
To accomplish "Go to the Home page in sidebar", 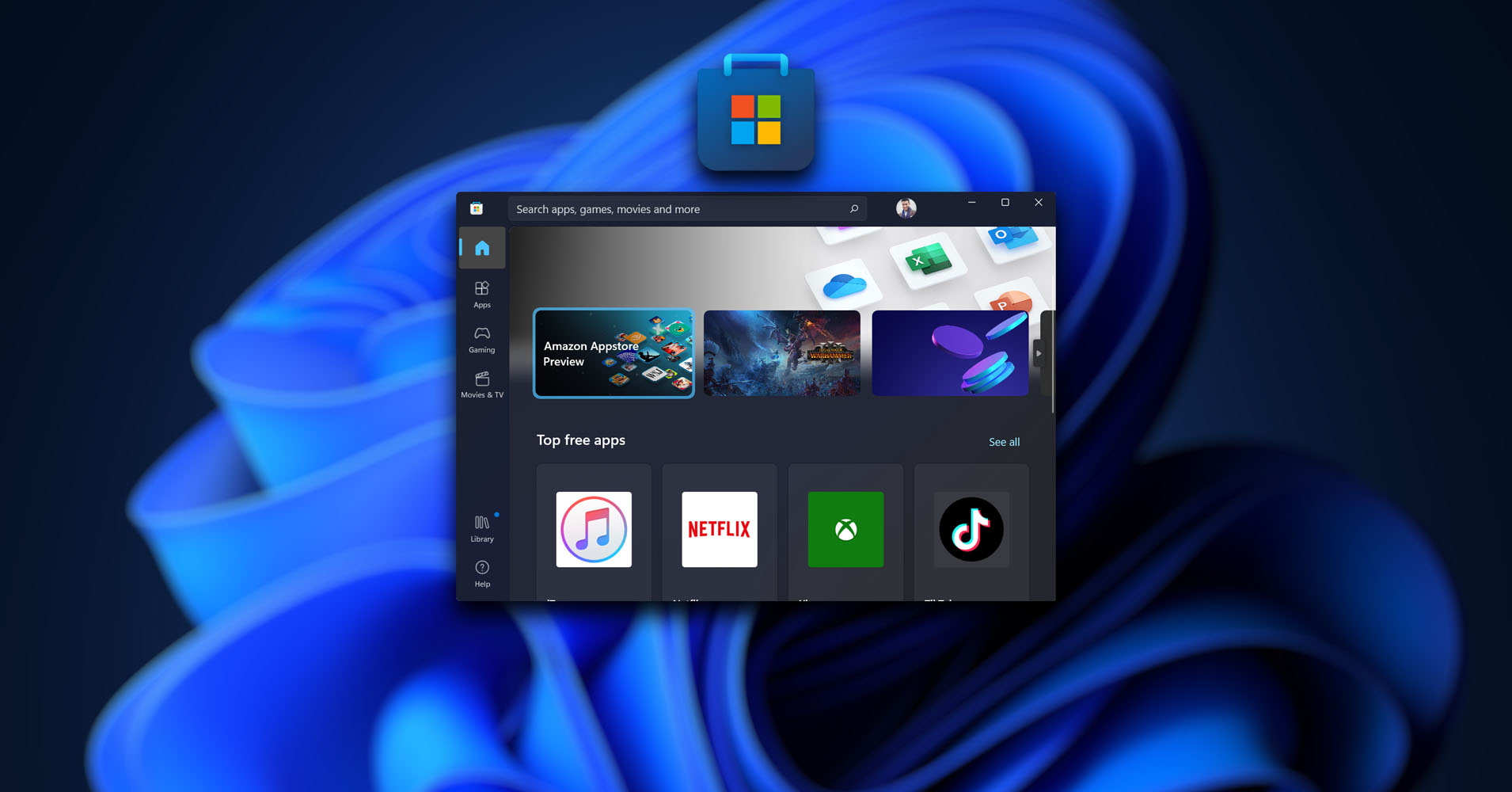I will [481, 248].
